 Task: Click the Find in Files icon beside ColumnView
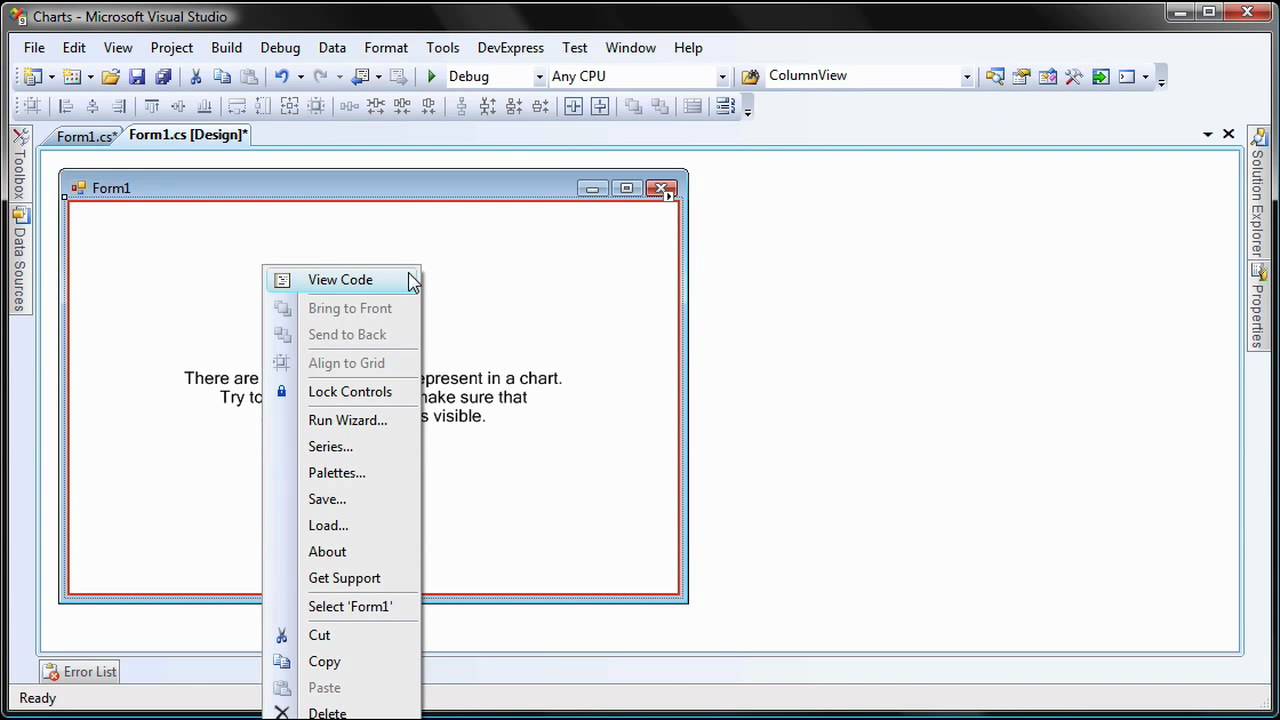coord(750,76)
